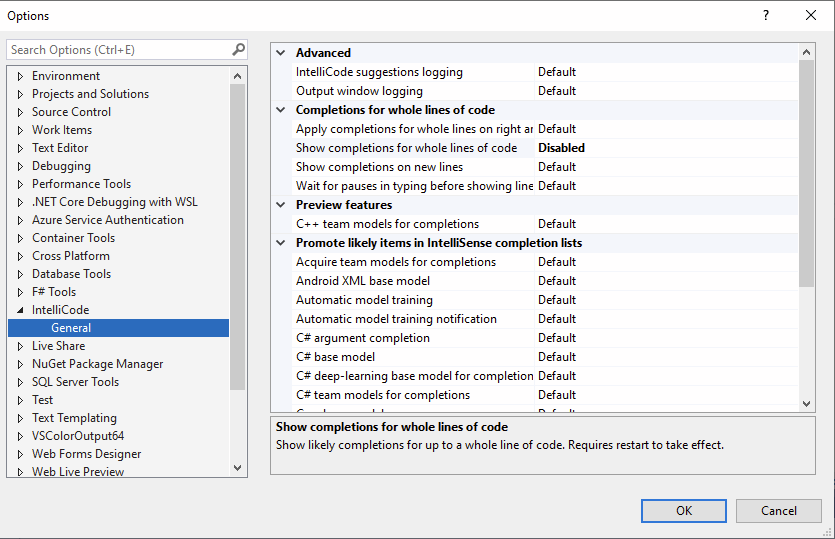Click property grid scrollbar up arrow
This screenshot has width=835, height=539.
806,52
